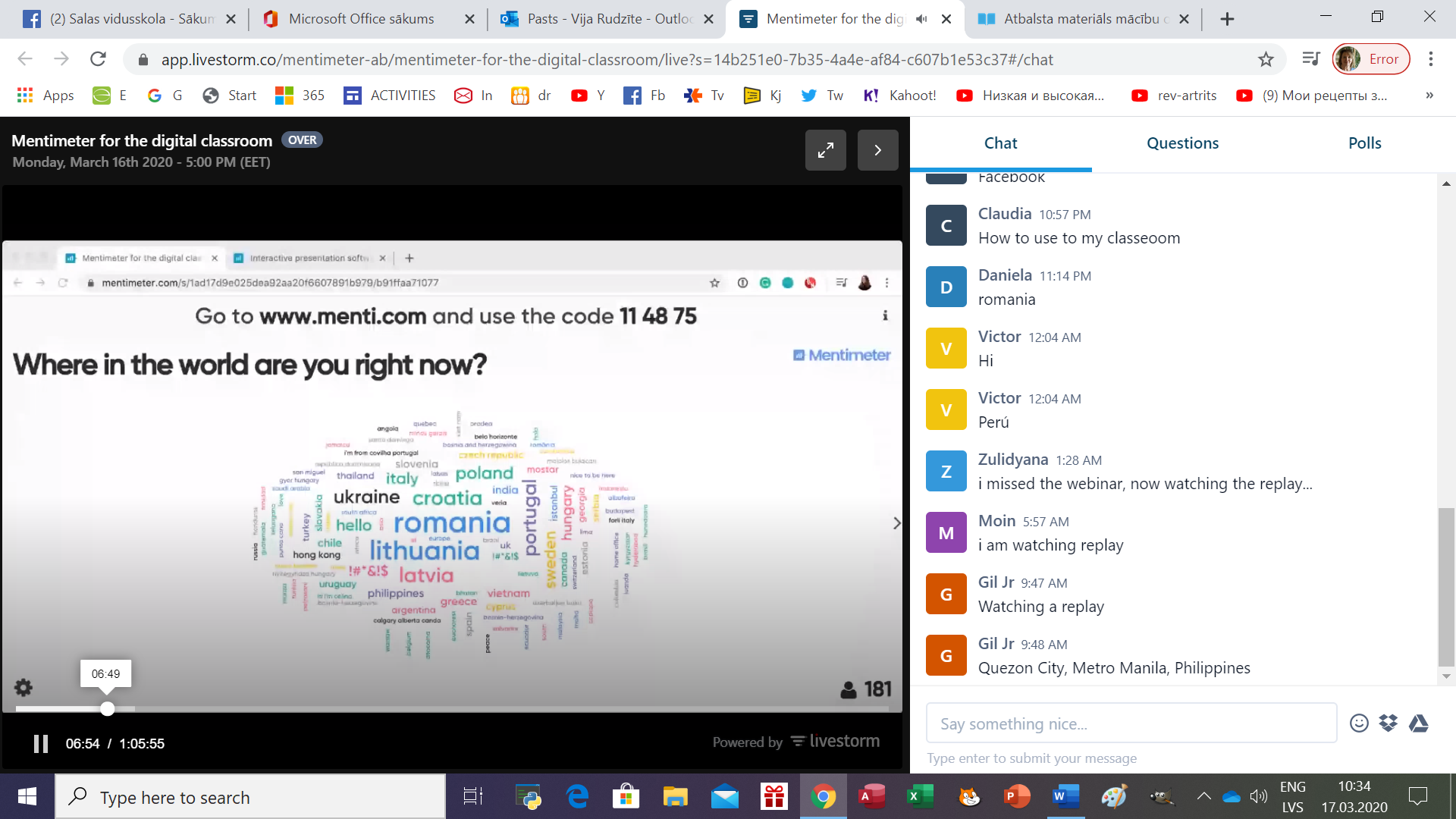Open the Fb Facebook bookmark
This screenshot has width=1456, height=819.
[x=645, y=95]
